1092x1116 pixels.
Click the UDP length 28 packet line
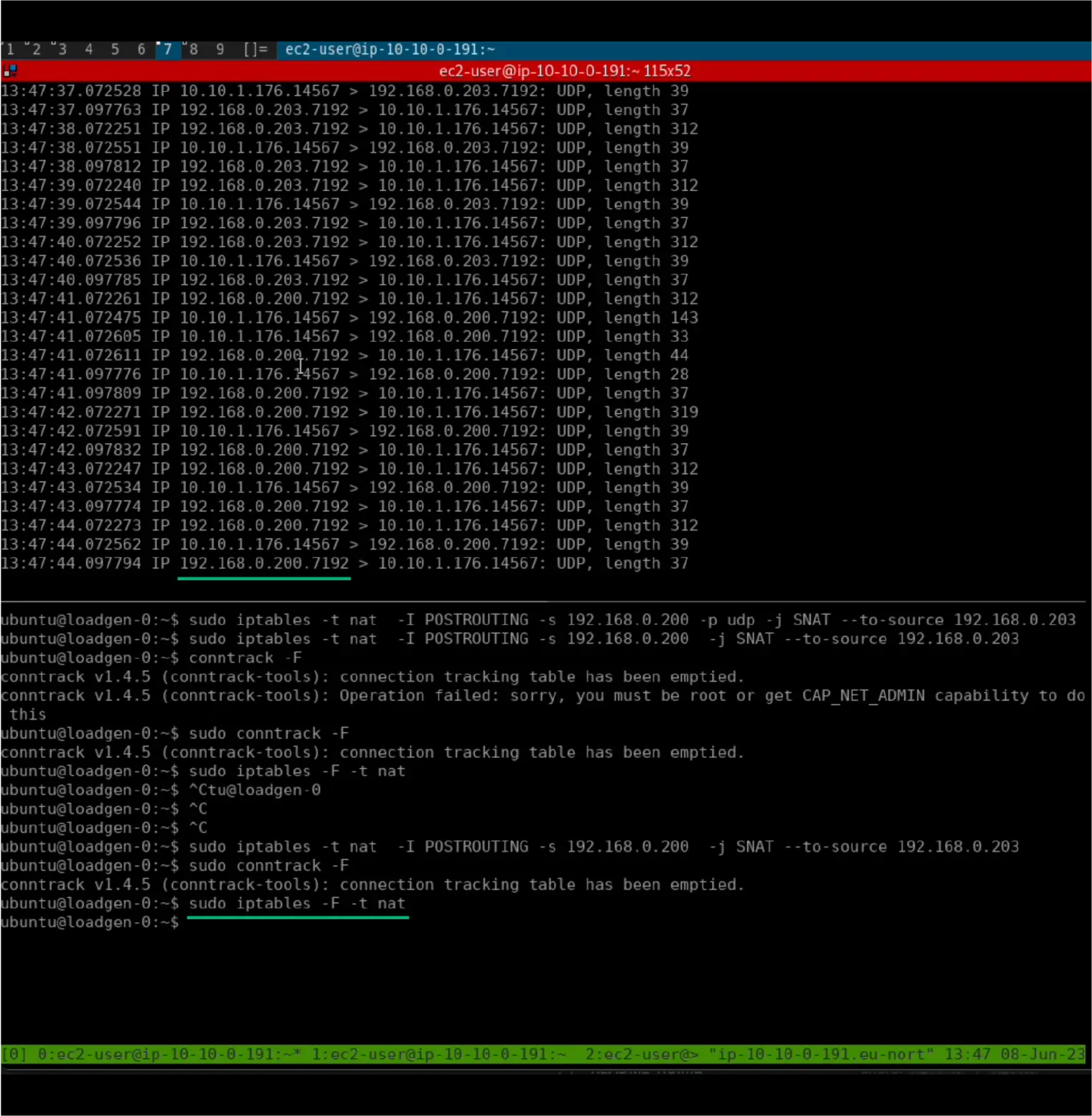point(345,374)
